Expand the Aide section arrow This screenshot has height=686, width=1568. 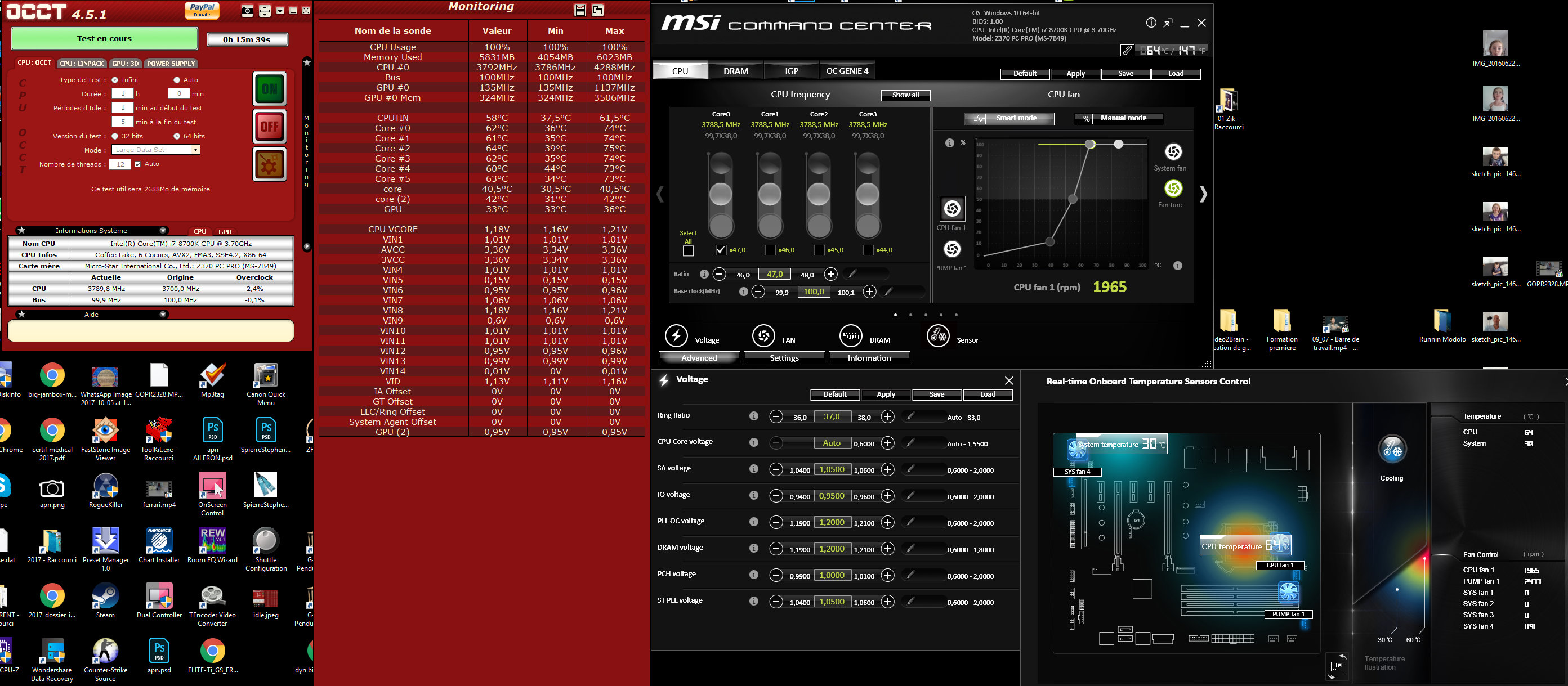[163, 315]
